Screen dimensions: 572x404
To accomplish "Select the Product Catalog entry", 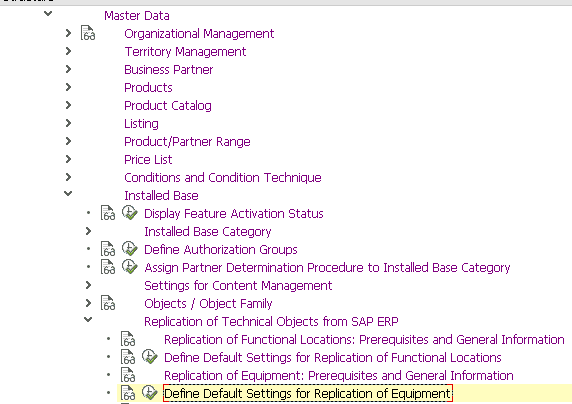I will point(168,105).
